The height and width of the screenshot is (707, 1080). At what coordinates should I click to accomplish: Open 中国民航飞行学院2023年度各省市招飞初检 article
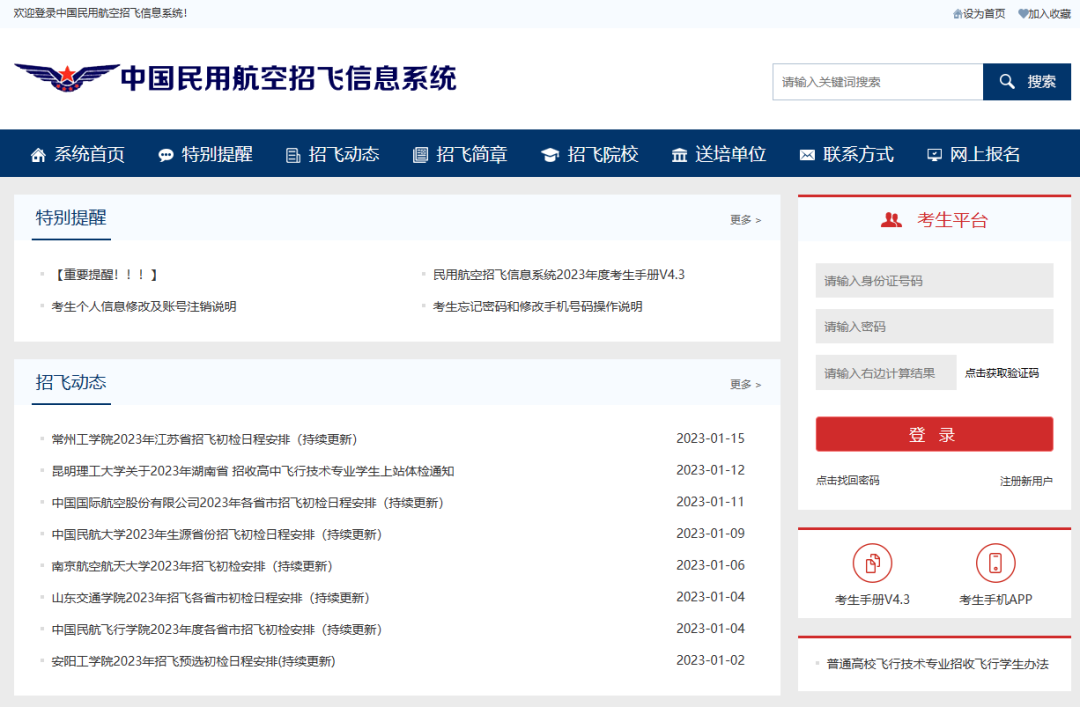pyautogui.click(x=217, y=629)
